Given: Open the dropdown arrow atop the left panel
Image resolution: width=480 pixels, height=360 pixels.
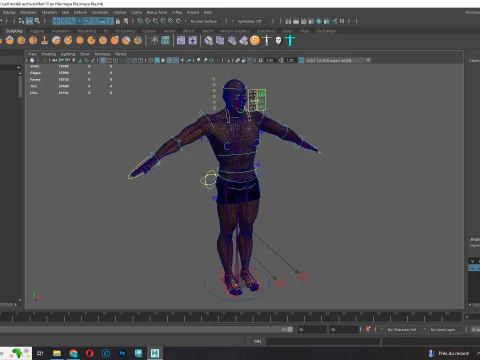Looking at the screenshot, I should (18, 67).
